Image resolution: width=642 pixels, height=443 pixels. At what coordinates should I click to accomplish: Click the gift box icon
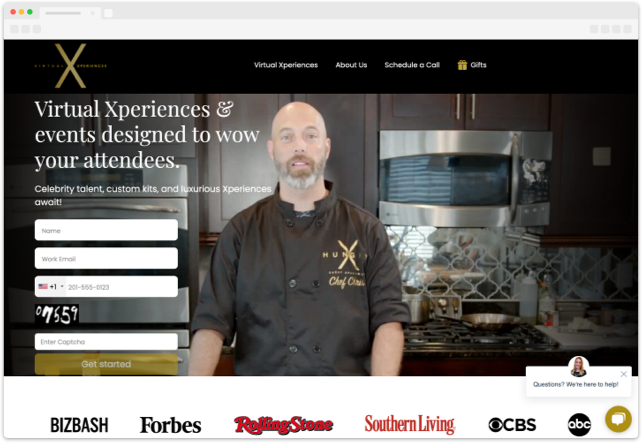[462, 65]
